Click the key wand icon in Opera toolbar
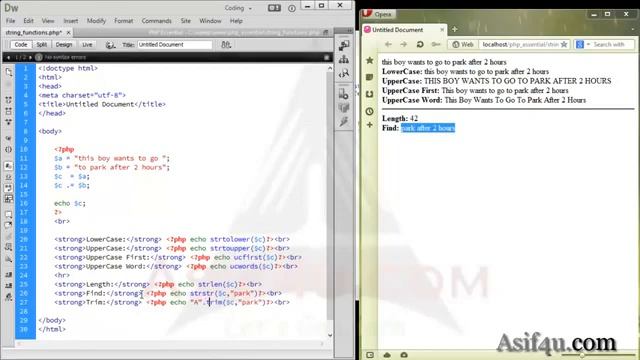 (436, 44)
